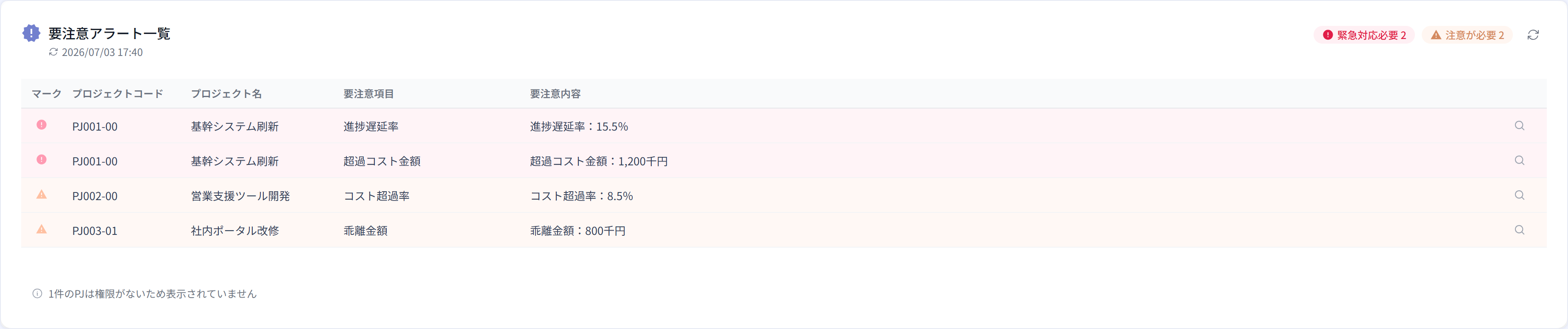Select the 営業支援ツール開発 project row
The width and height of the screenshot is (1568, 329).
(x=784, y=195)
